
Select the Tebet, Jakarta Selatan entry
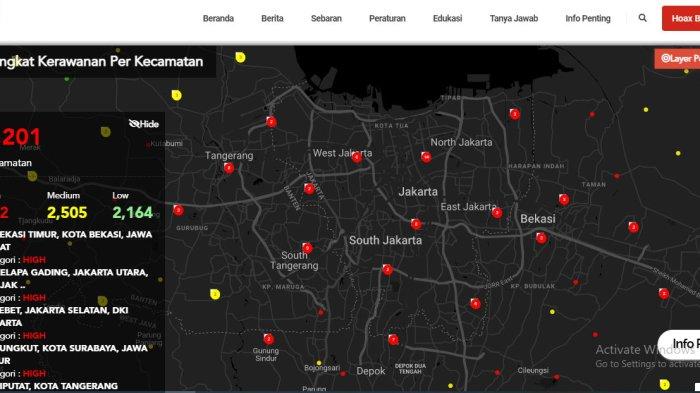[x=64, y=316]
